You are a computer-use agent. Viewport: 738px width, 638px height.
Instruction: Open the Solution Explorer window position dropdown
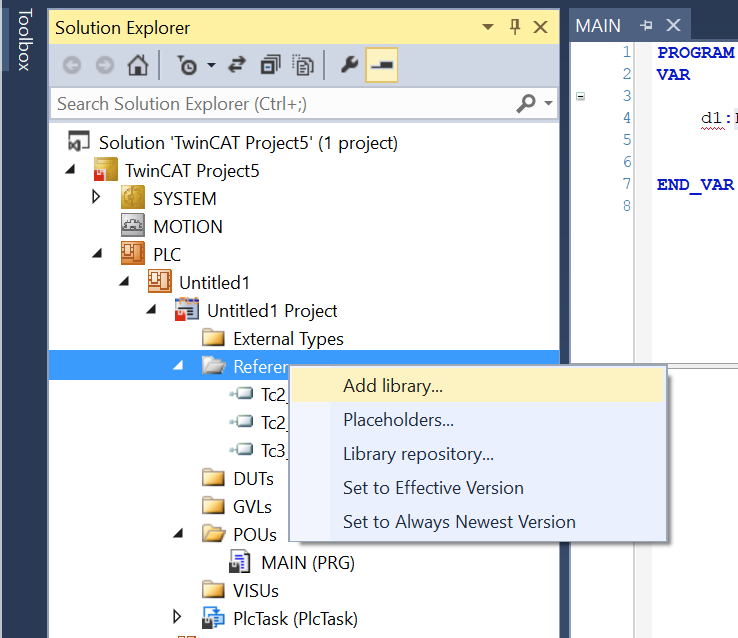(488, 27)
